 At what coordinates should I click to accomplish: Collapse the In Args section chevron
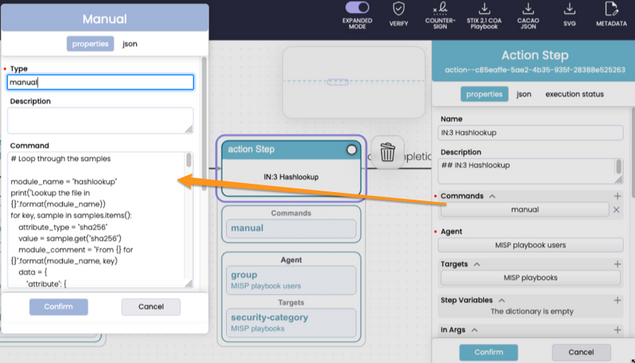point(474,330)
